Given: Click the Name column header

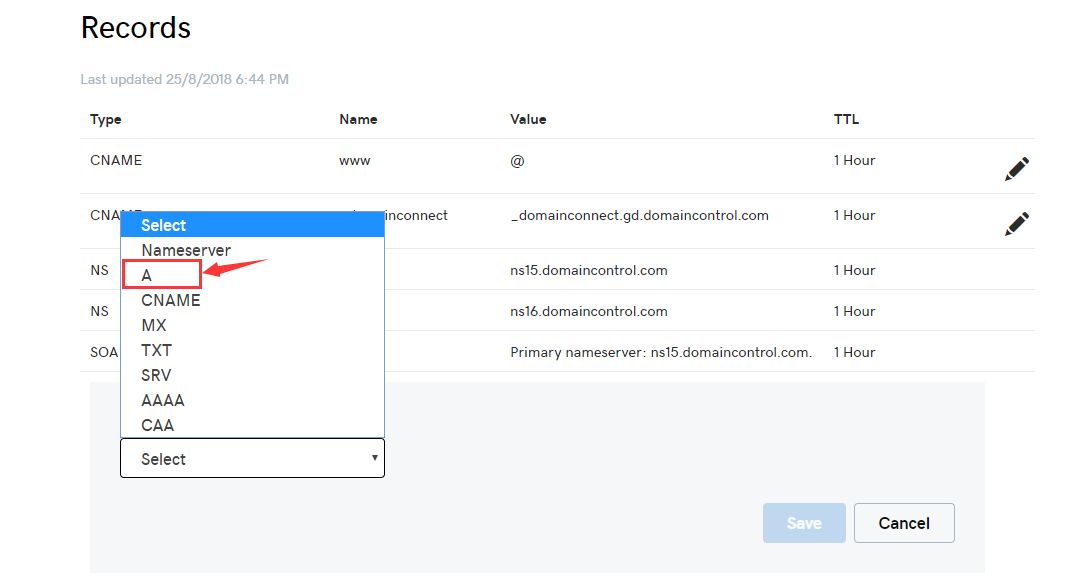Looking at the screenshot, I should [358, 119].
